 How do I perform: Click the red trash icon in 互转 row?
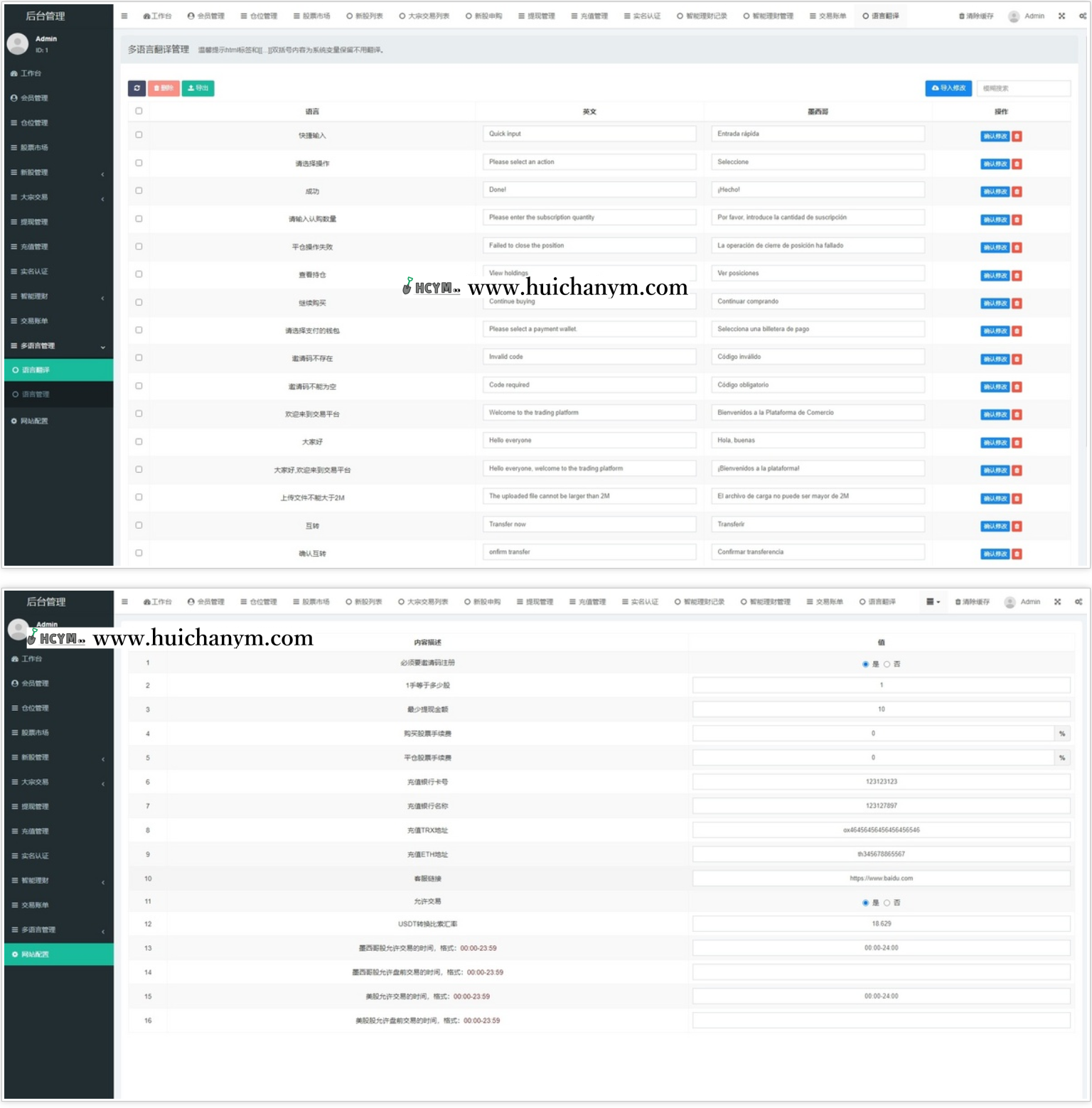1017,527
